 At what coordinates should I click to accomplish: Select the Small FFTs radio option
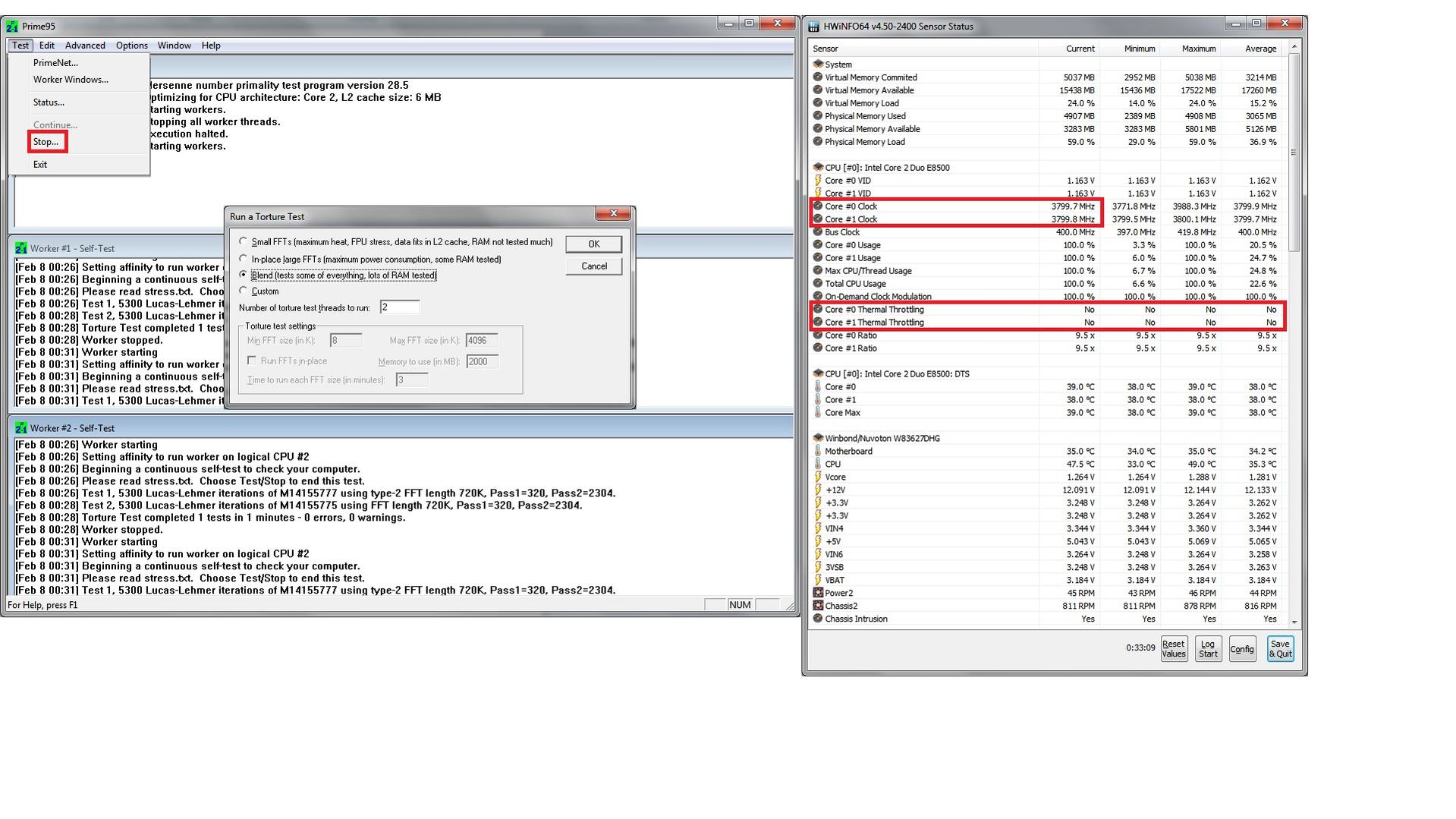244,241
